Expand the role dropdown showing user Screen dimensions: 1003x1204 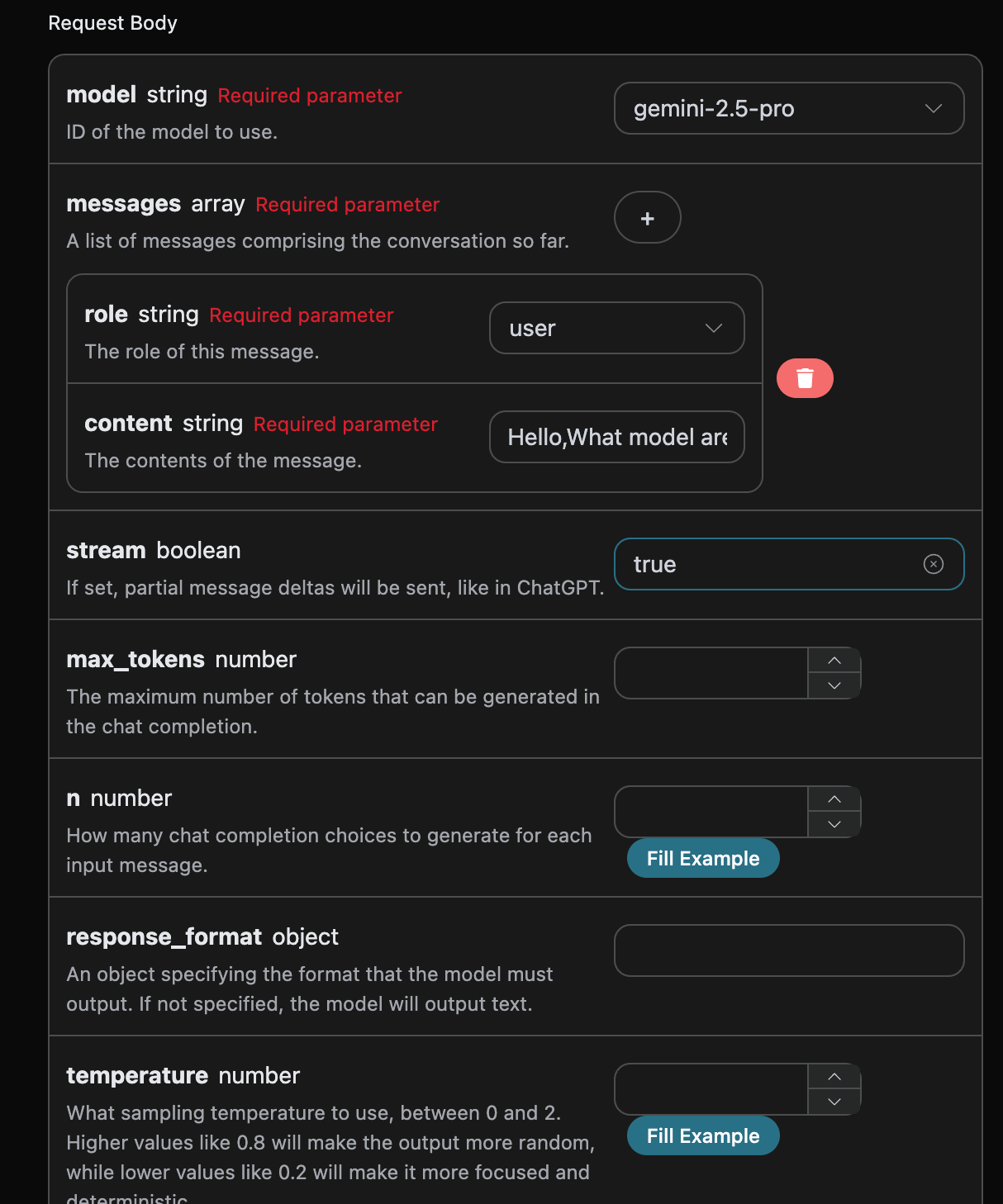(616, 328)
